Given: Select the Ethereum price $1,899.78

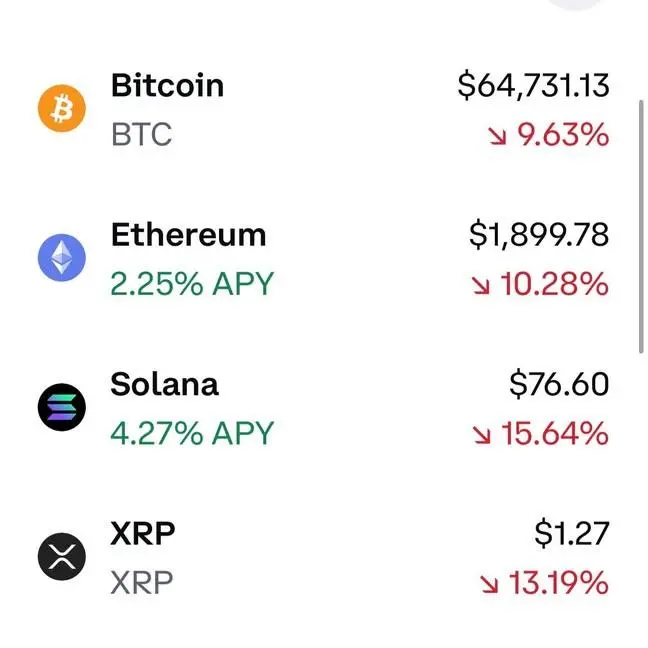Looking at the screenshot, I should (539, 235).
